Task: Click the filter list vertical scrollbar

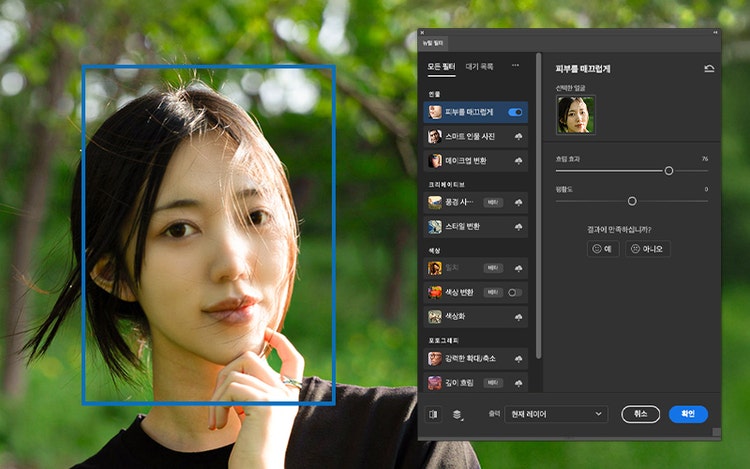Action: click(x=539, y=206)
